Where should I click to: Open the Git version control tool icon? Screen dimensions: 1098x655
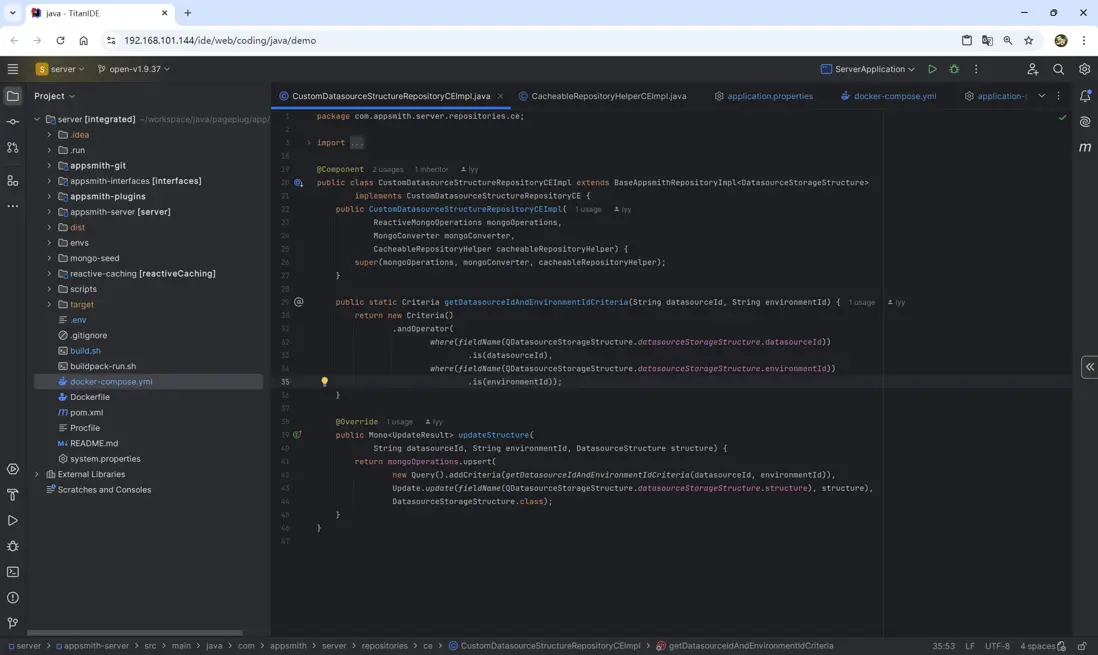(x=13, y=623)
